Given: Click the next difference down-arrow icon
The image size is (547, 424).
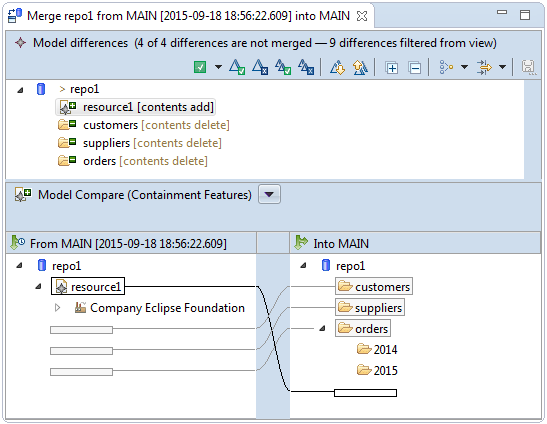Looking at the screenshot, I should pyautogui.click(x=337, y=67).
